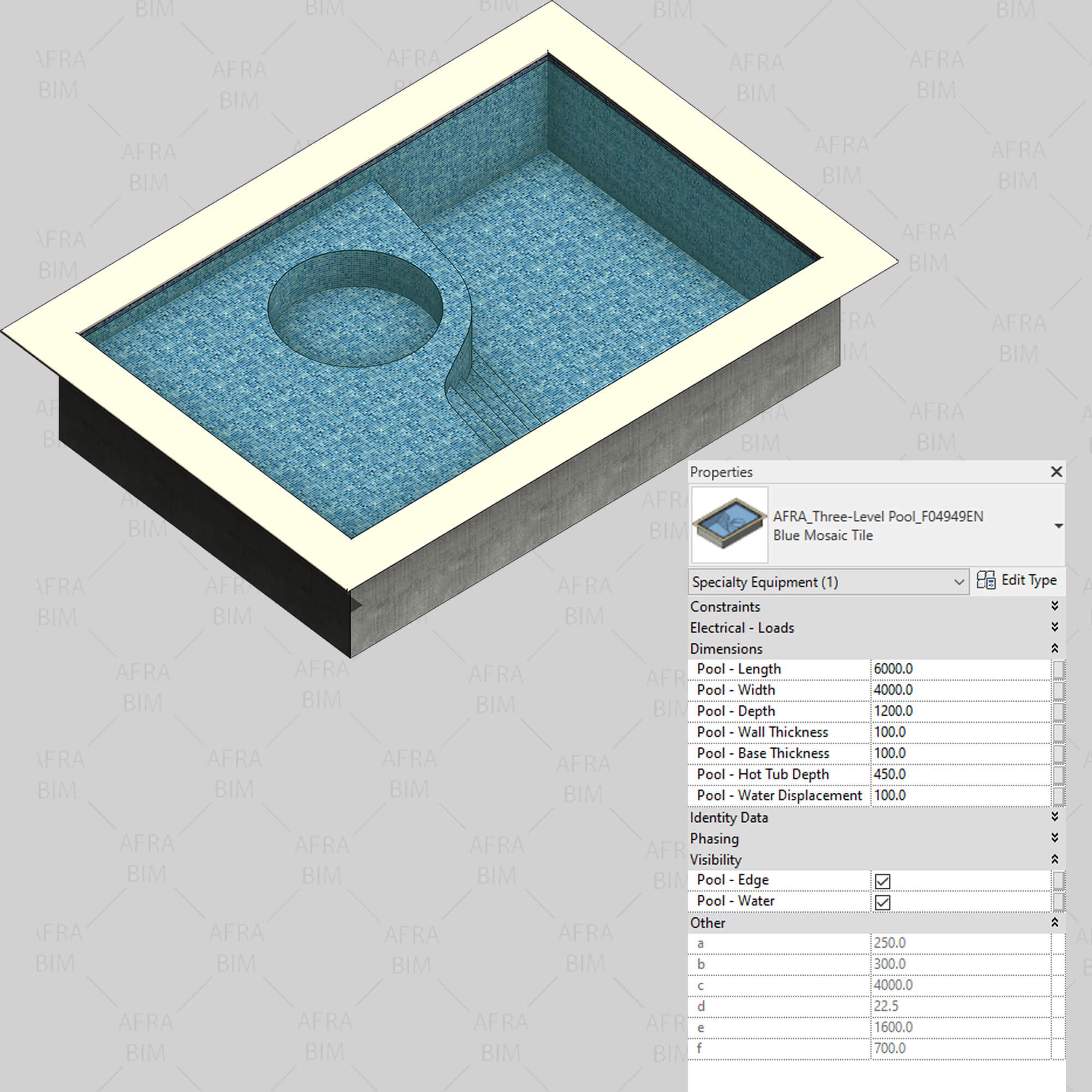Uncheck the Pool - Water checkbox
Screen dimensions: 1092x1092
[882, 902]
